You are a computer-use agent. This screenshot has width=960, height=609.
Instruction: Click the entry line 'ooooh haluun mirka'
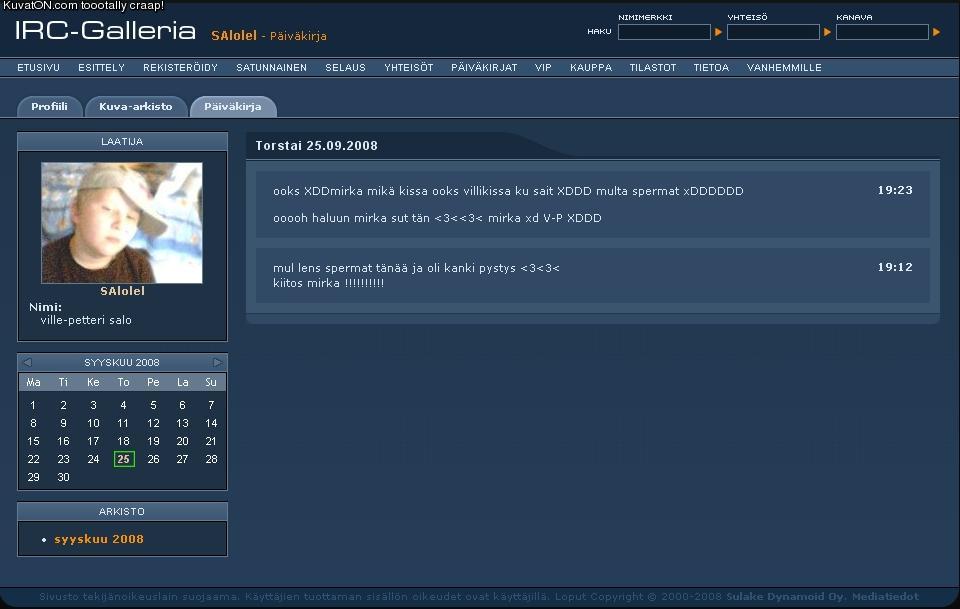point(437,218)
